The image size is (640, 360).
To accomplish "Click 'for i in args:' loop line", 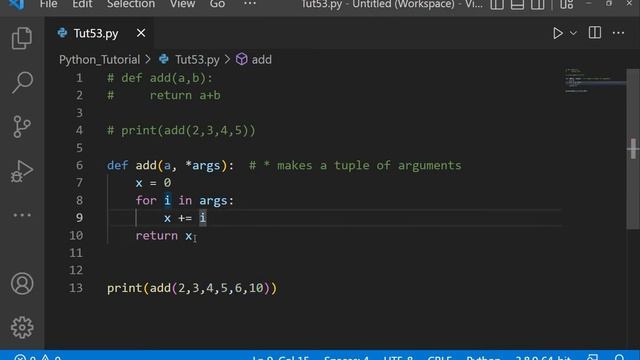I will tap(184, 200).
